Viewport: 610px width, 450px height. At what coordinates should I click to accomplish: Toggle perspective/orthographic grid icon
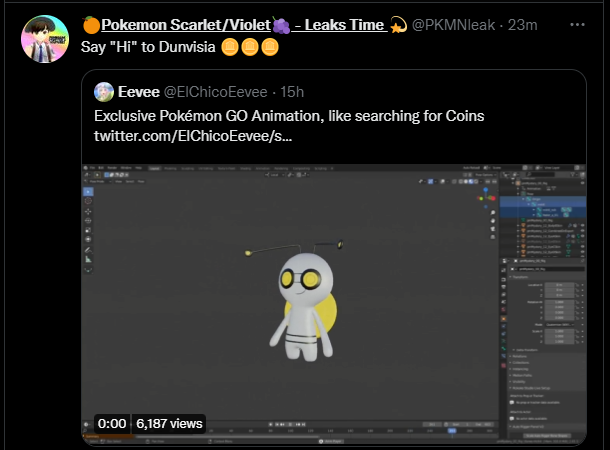tap(493, 237)
